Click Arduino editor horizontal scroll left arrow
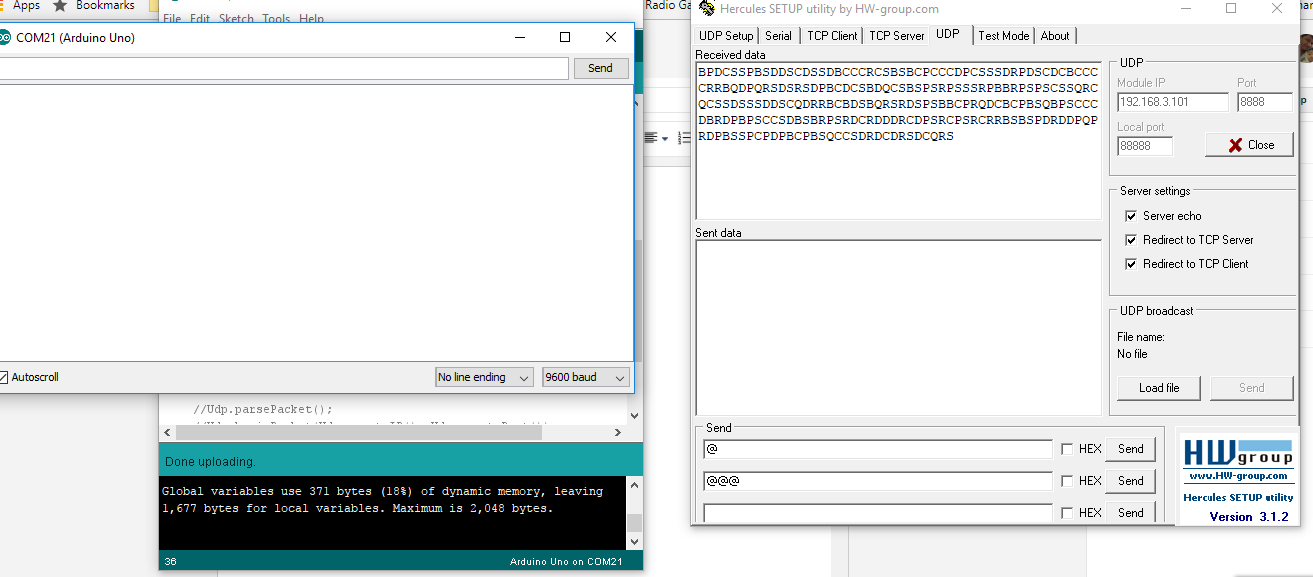 point(167,433)
